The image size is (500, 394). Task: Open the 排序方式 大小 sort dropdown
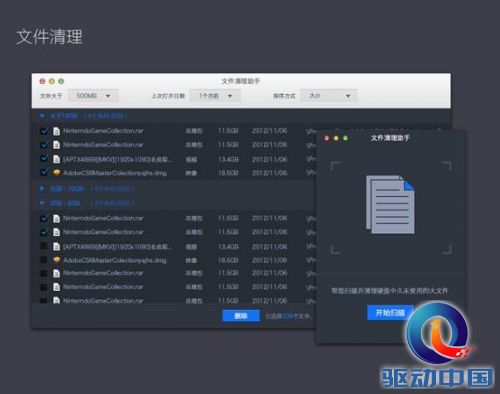coord(329,96)
